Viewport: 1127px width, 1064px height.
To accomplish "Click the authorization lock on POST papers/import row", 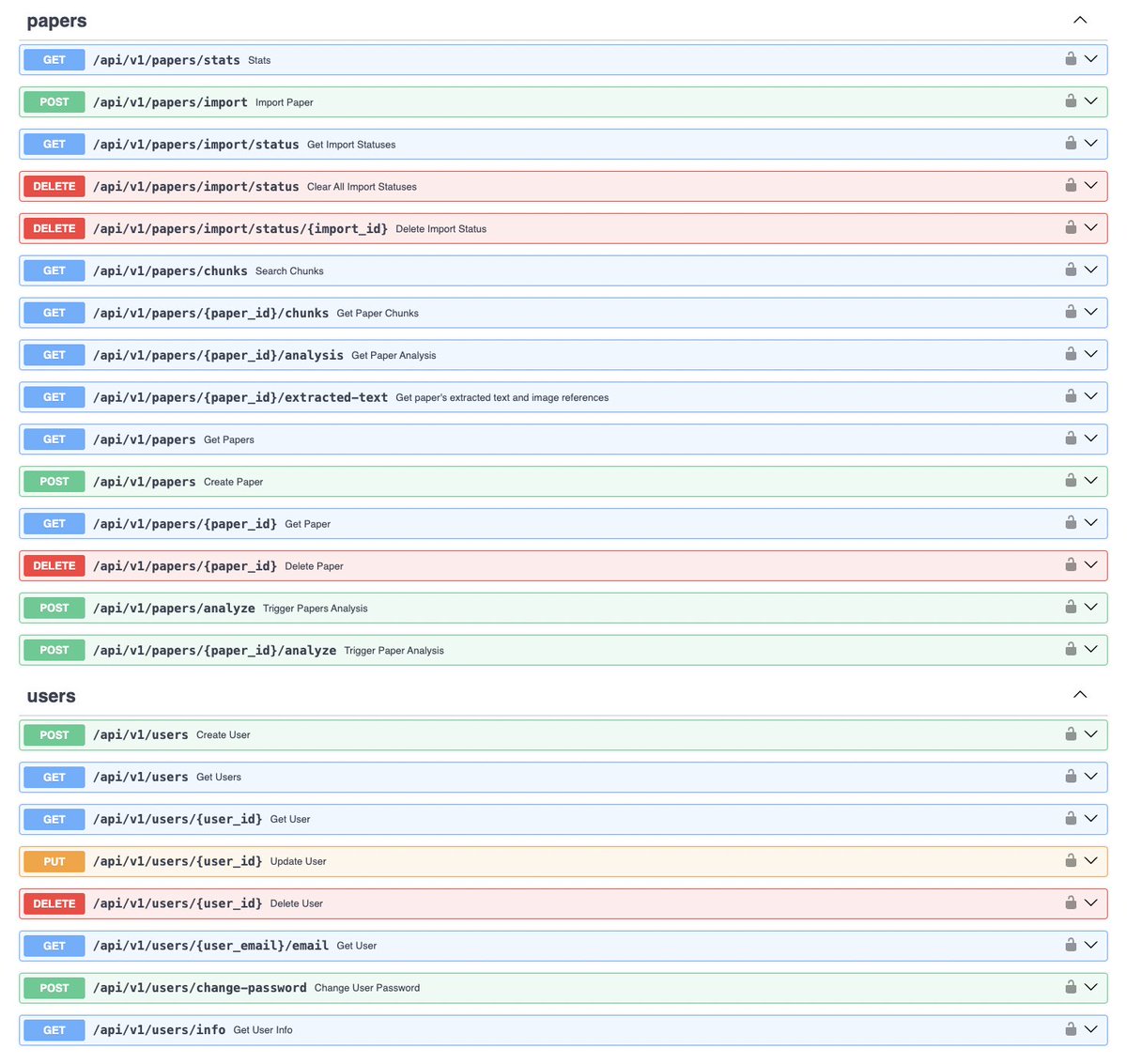I will click(x=1071, y=100).
